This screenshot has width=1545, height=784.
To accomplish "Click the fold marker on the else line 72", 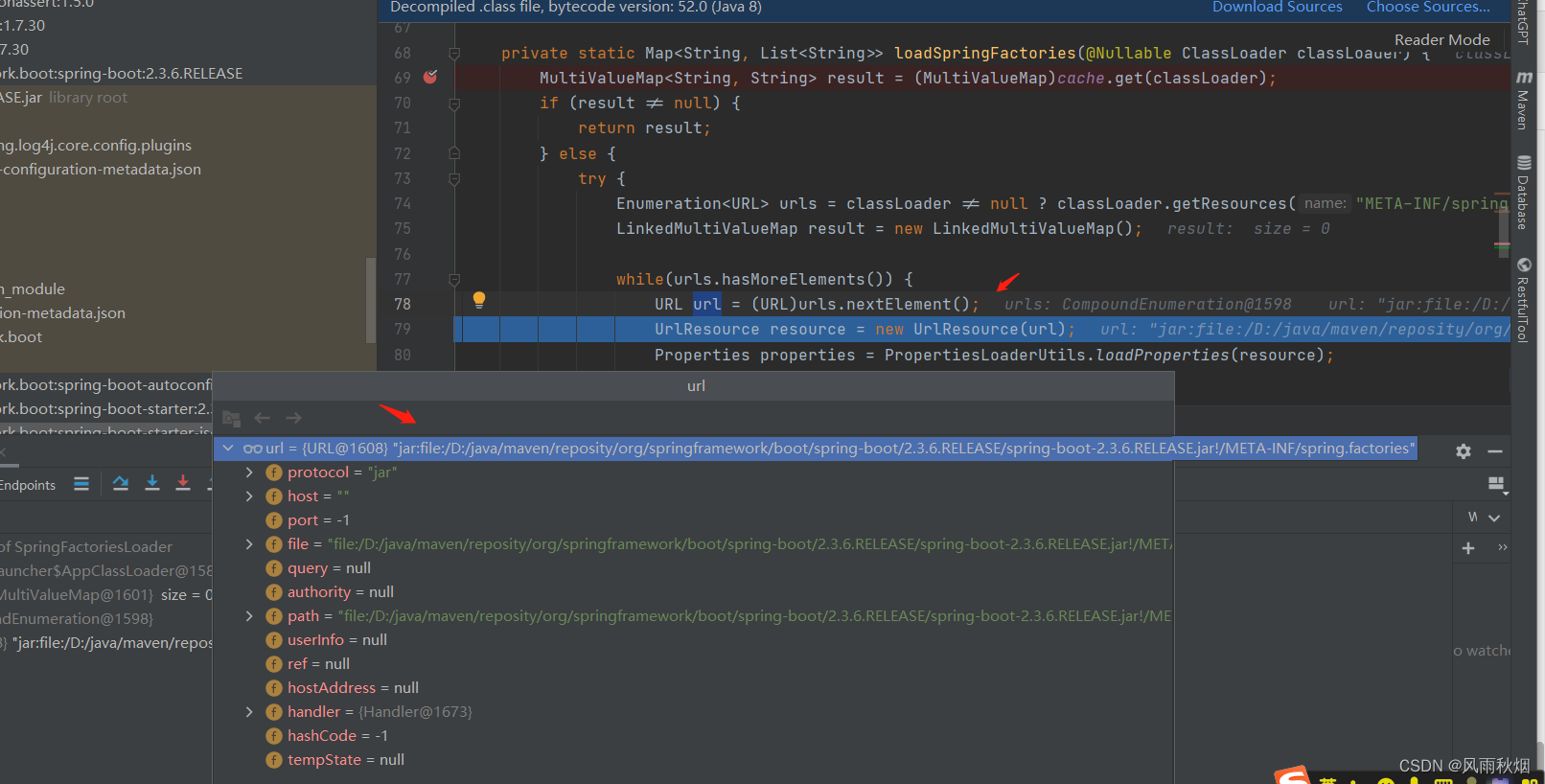I will [x=454, y=153].
